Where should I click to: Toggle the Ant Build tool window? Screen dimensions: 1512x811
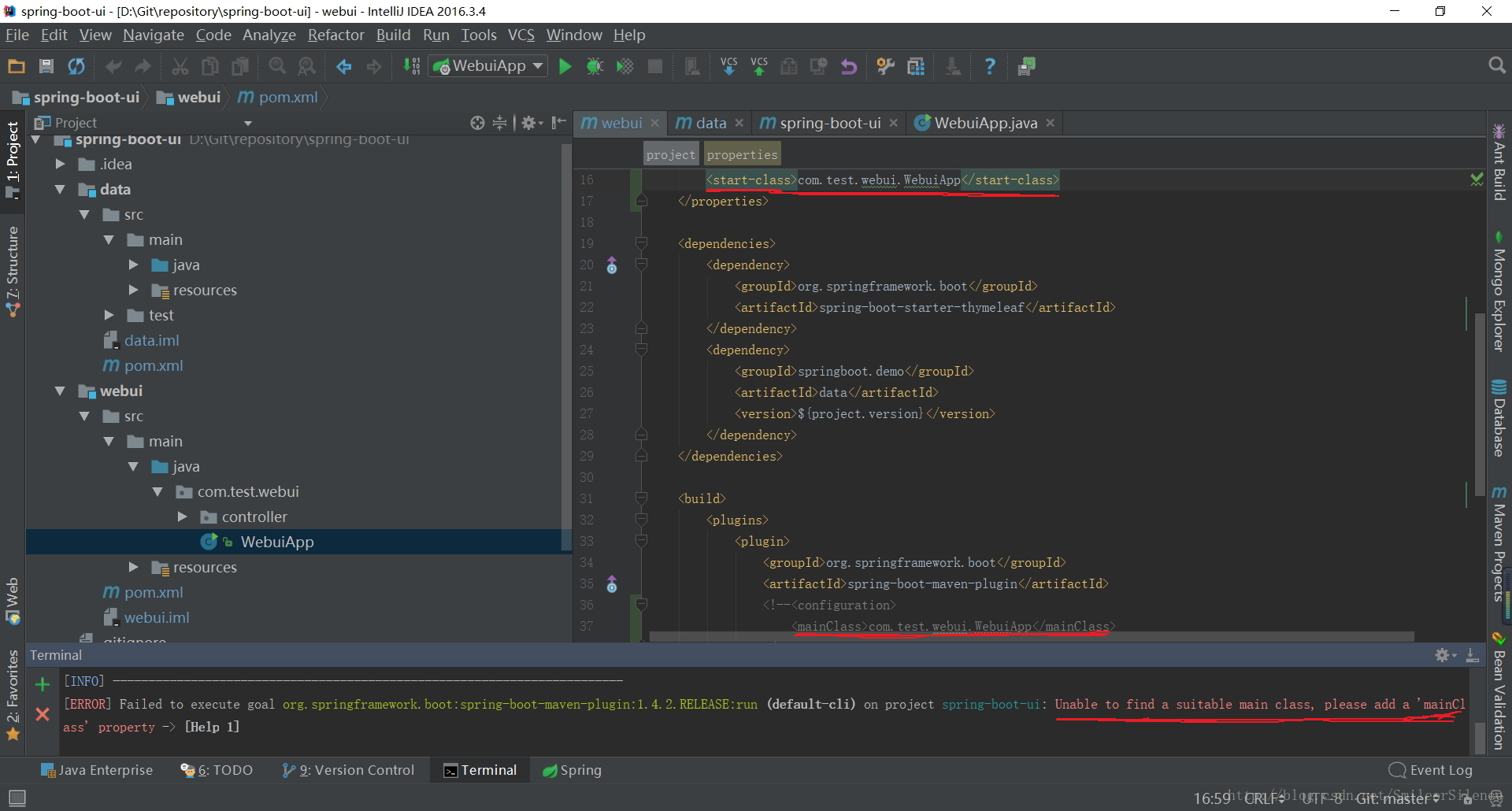(1499, 161)
